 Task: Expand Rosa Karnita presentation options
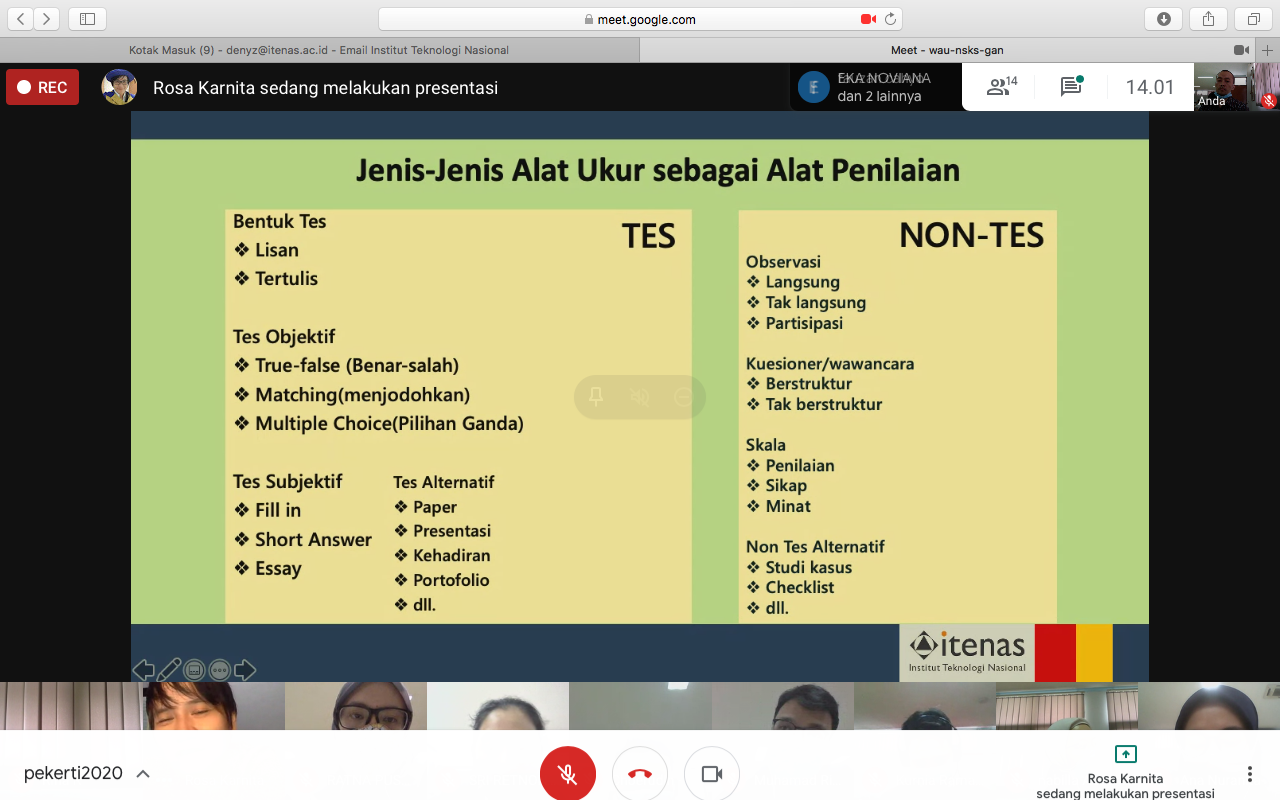1125,772
